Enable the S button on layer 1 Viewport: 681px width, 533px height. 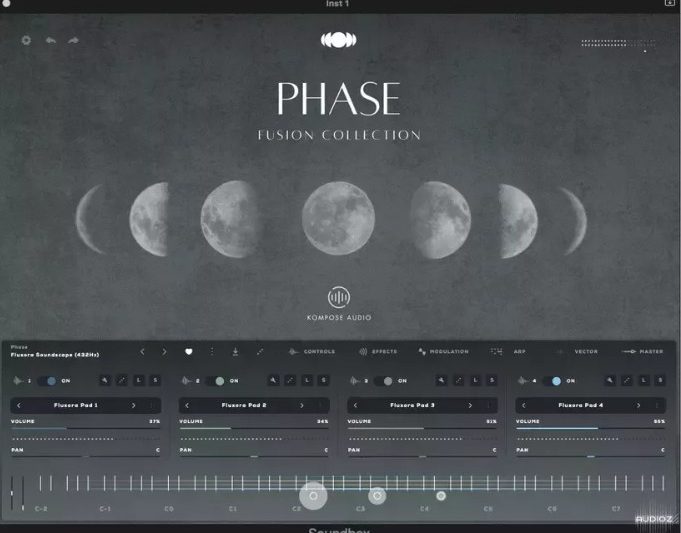155,381
